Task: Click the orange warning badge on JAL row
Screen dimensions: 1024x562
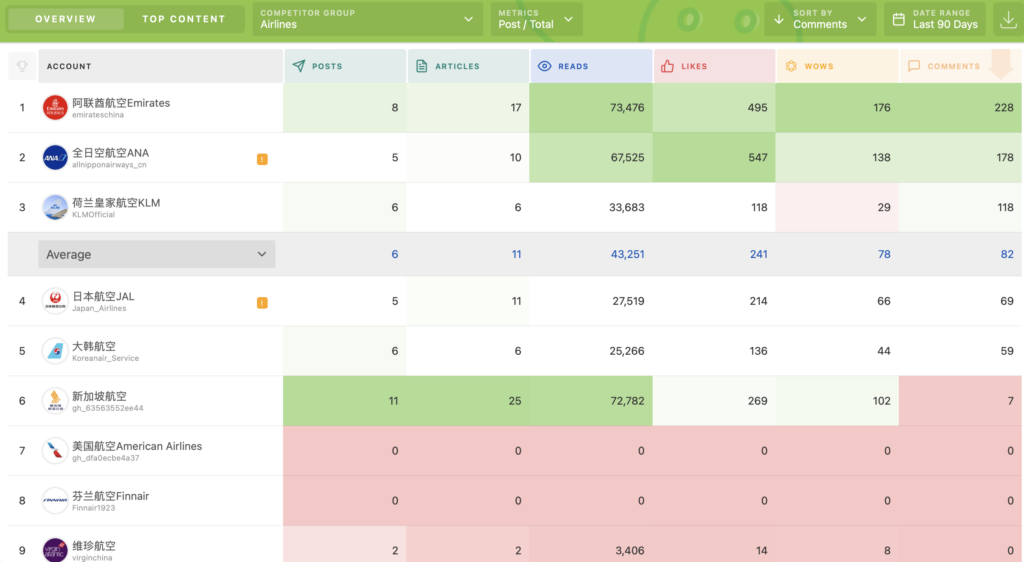Action: [x=262, y=302]
